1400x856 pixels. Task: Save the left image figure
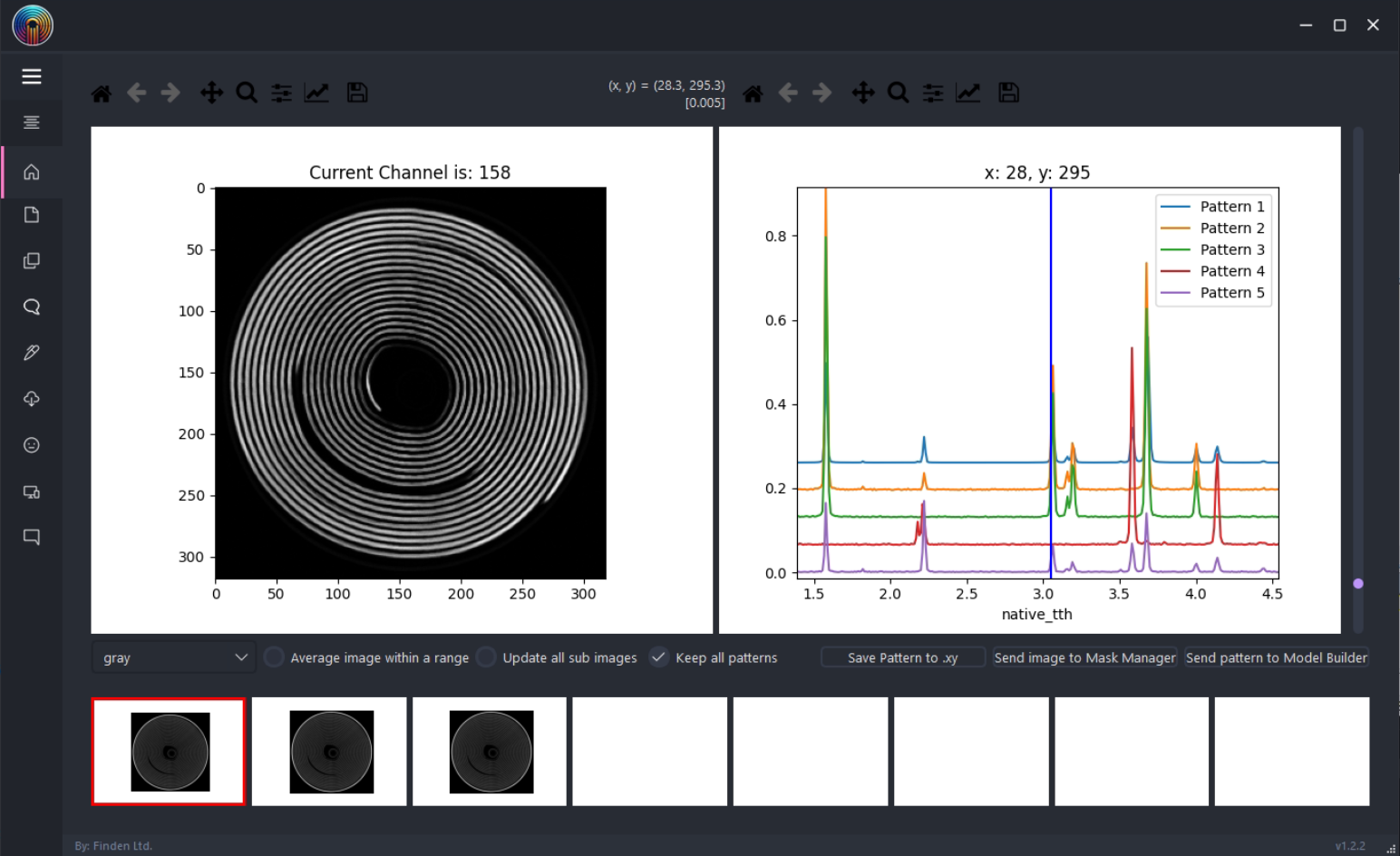pos(357,92)
